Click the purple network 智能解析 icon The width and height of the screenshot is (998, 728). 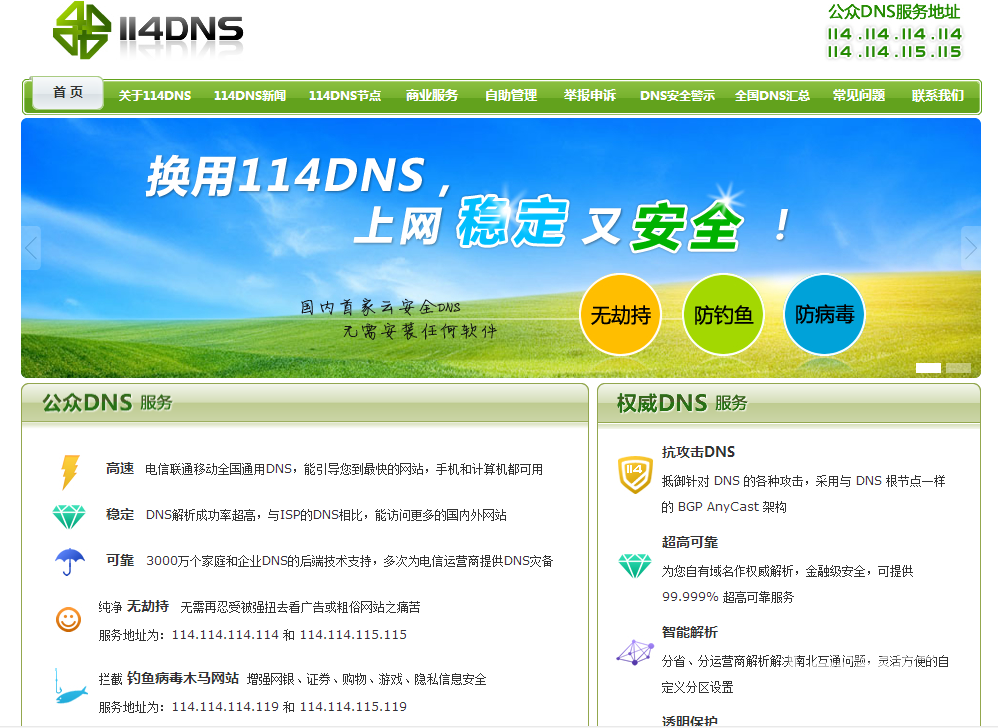pyautogui.click(x=635, y=653)
